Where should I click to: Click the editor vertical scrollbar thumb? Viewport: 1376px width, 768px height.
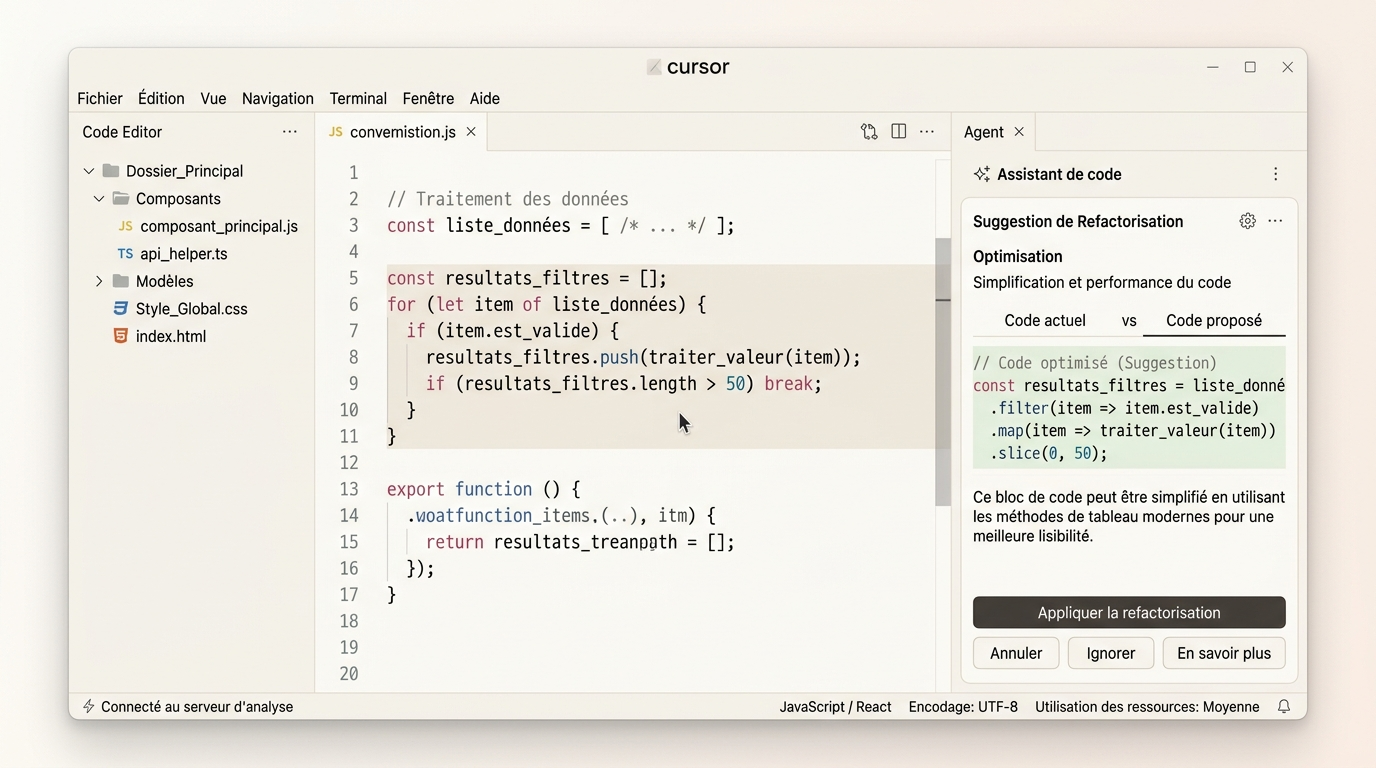point(943,372)
